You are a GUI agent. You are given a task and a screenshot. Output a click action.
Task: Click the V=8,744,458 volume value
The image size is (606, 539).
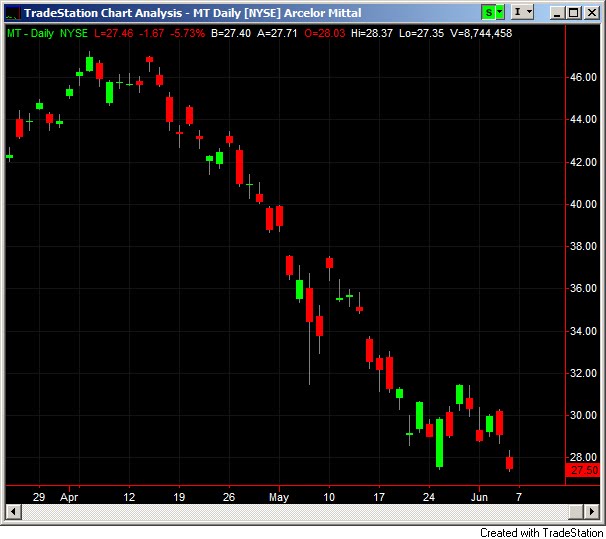coord(481,33)
